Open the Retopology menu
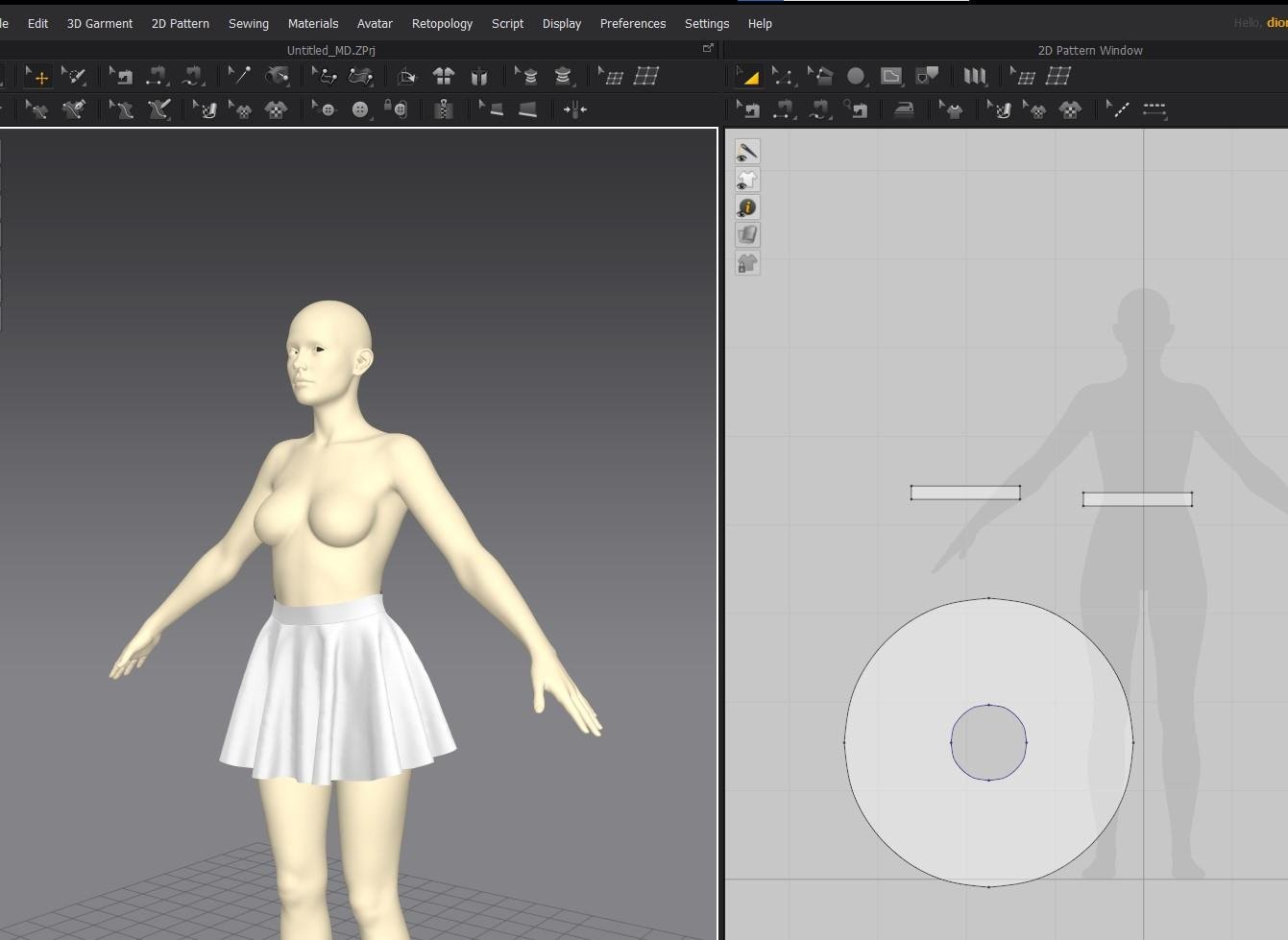The width and height of the screenshot is (1288, 940). tap(442, 23)
